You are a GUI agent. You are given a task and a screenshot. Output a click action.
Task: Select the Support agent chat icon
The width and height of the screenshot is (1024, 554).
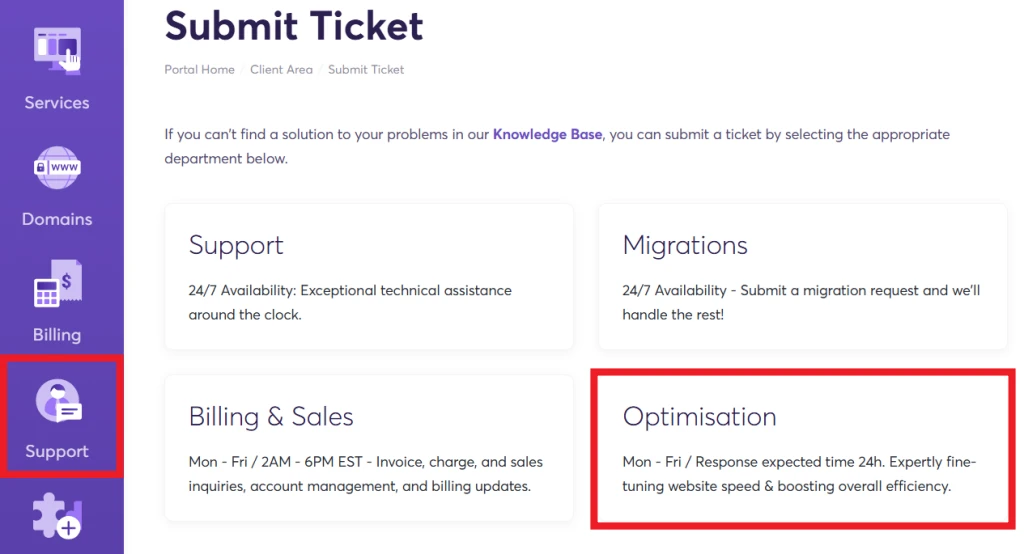pos(58,400)
